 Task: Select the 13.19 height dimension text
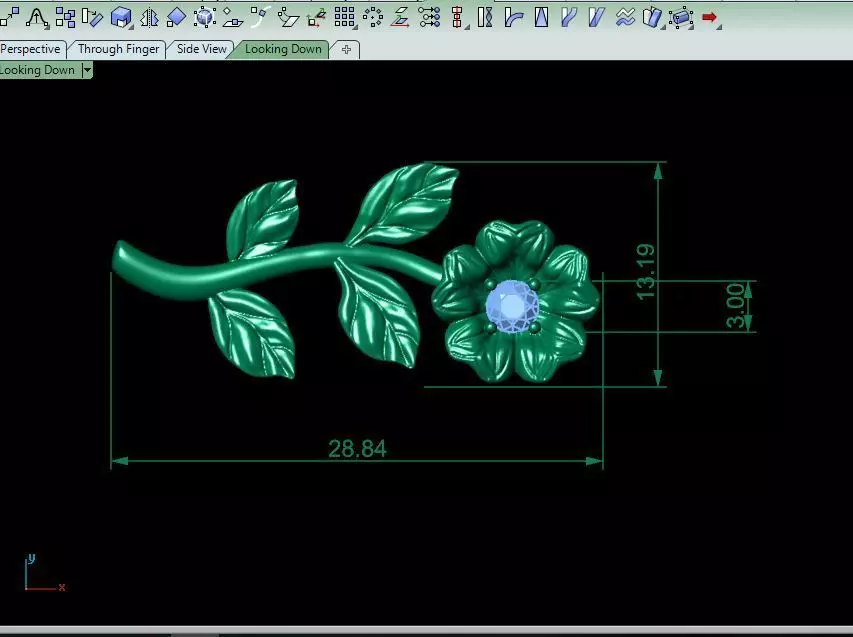tap(646, 272)
